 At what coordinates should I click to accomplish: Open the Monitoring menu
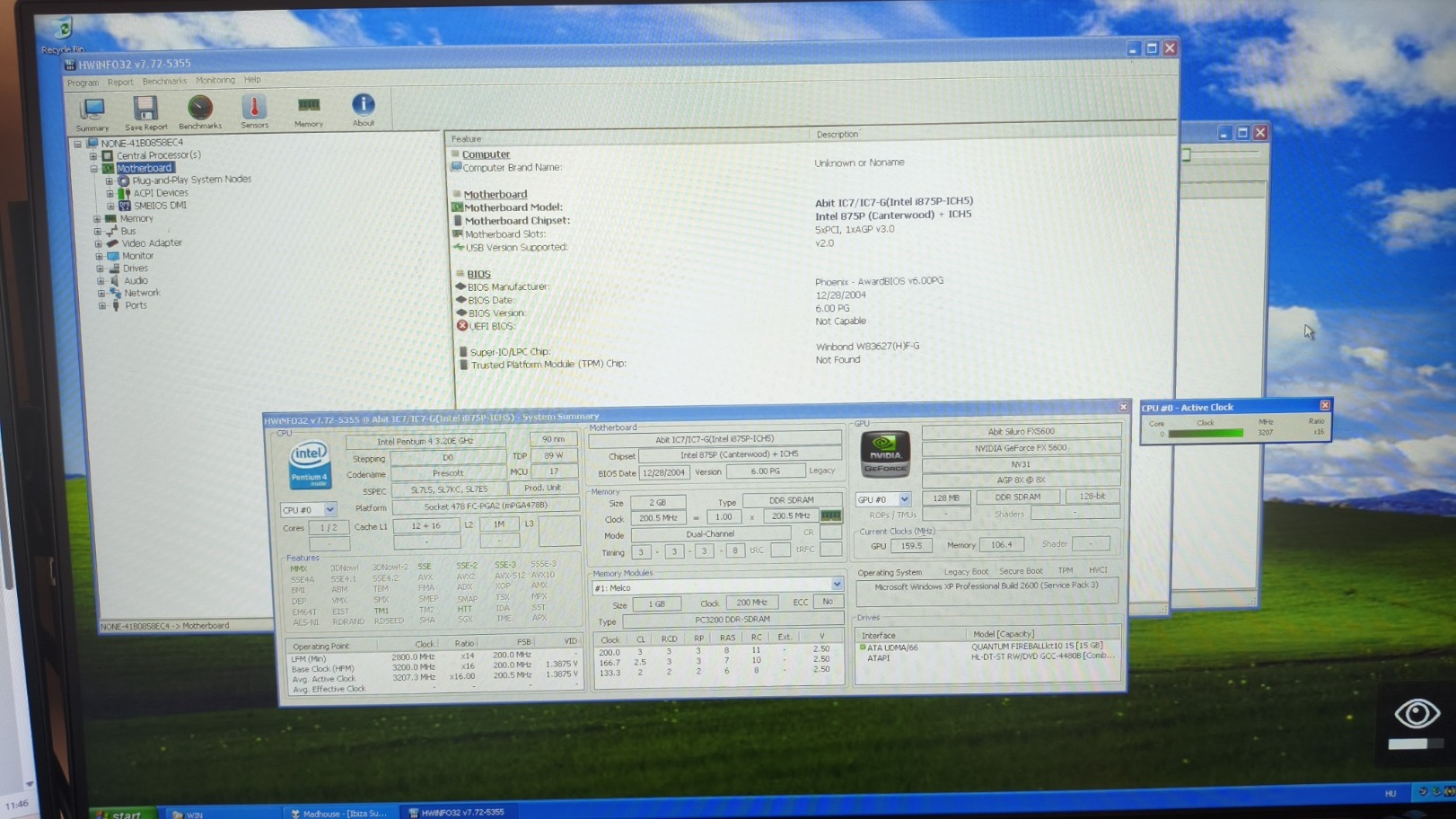[215, 80]
